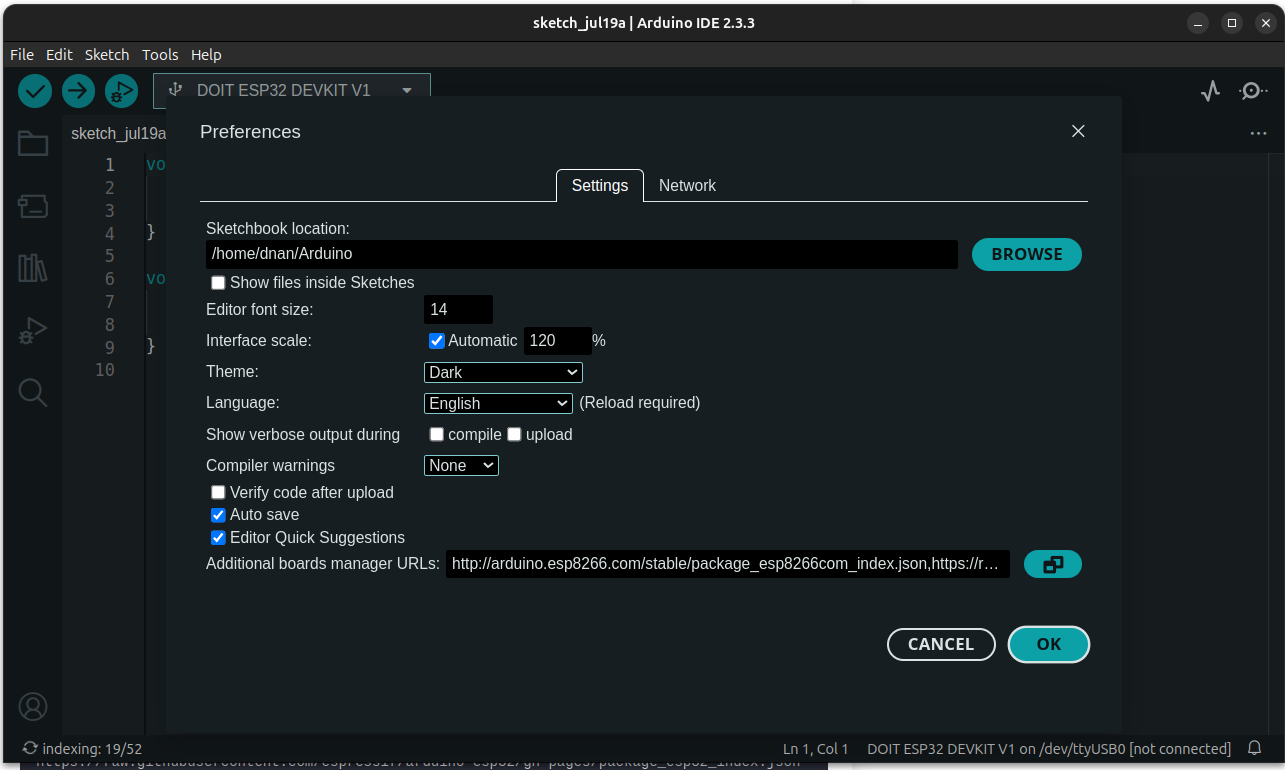Open the Language dropdown showing English
Screen dimensions: 1285x770
[498, 403]
